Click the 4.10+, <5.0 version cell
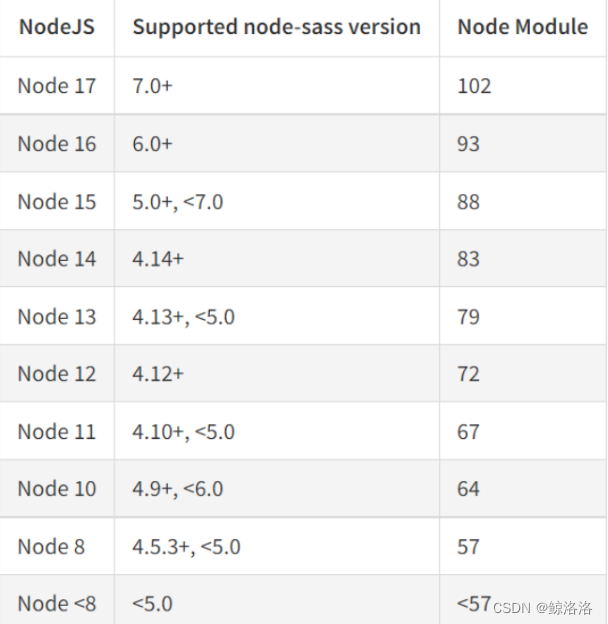This screenshot has height=624, width=608. (x=183, y=432)
